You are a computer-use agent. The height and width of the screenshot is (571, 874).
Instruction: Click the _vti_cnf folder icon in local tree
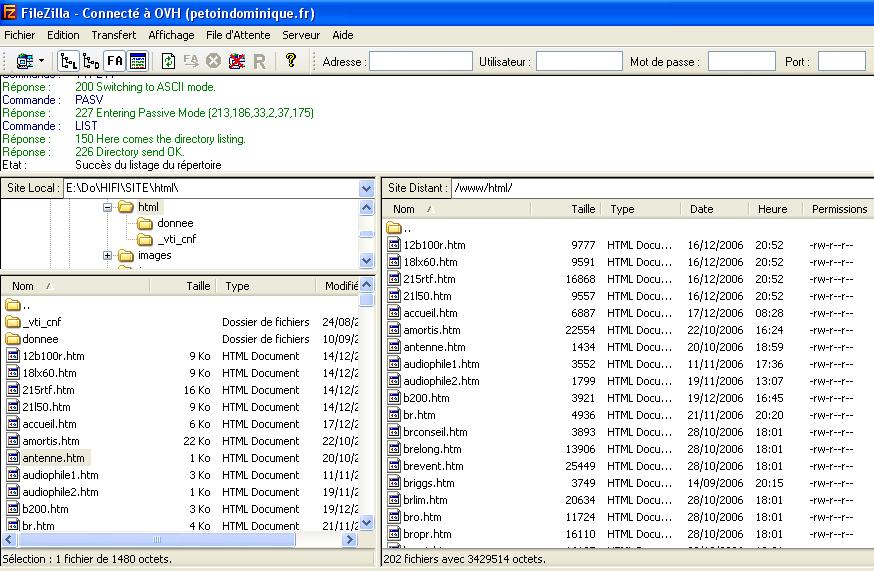coord(145,240)
